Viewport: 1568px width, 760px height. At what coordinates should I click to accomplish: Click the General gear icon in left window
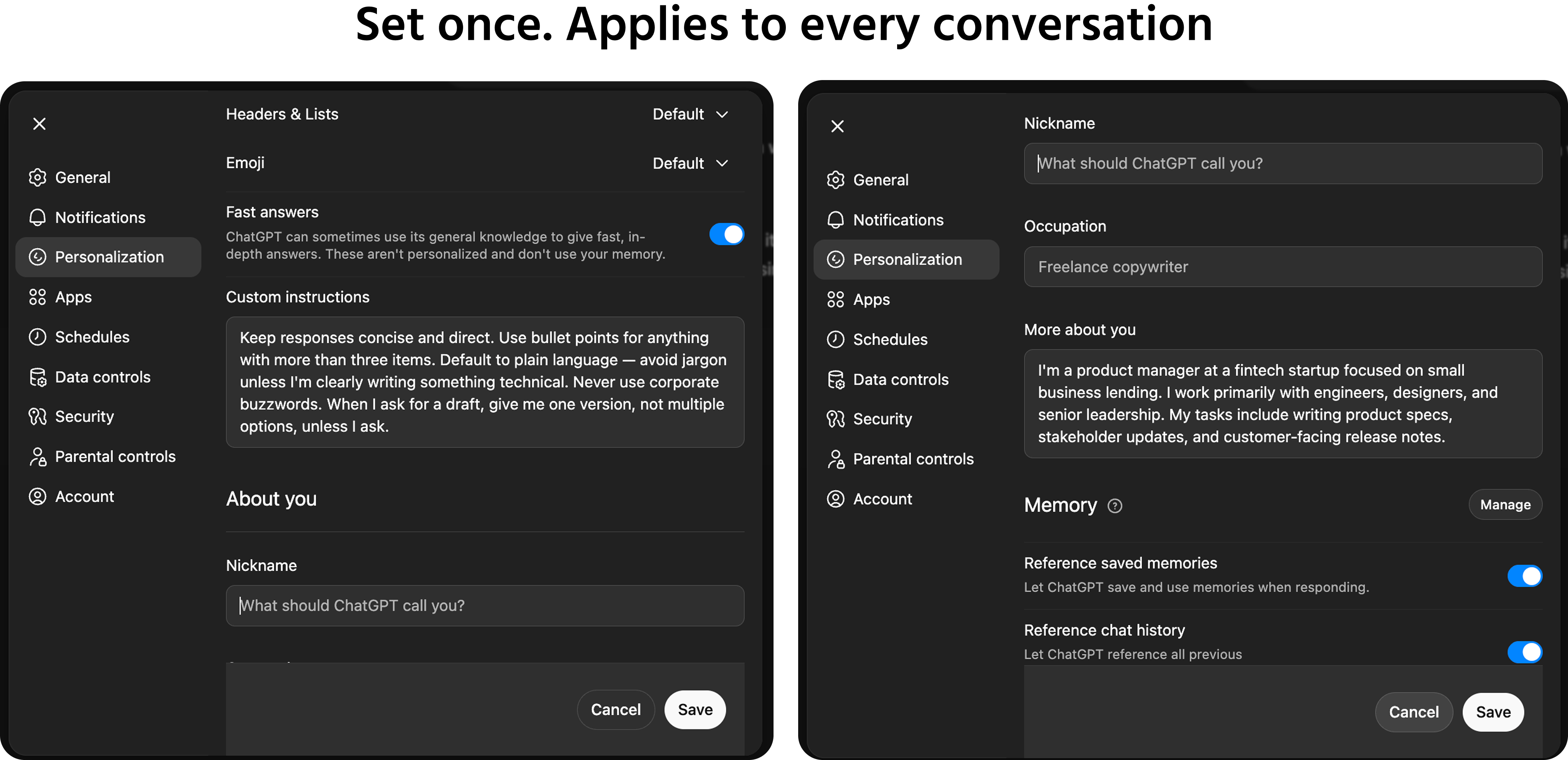pyautogui.click(x=38, y=178)
